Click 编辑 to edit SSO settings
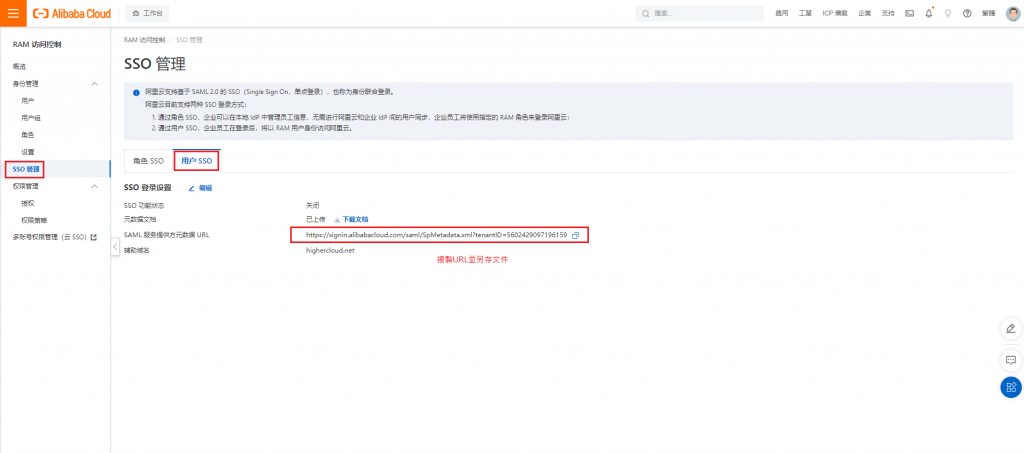 pyautogui.click(x=200, y=188)
